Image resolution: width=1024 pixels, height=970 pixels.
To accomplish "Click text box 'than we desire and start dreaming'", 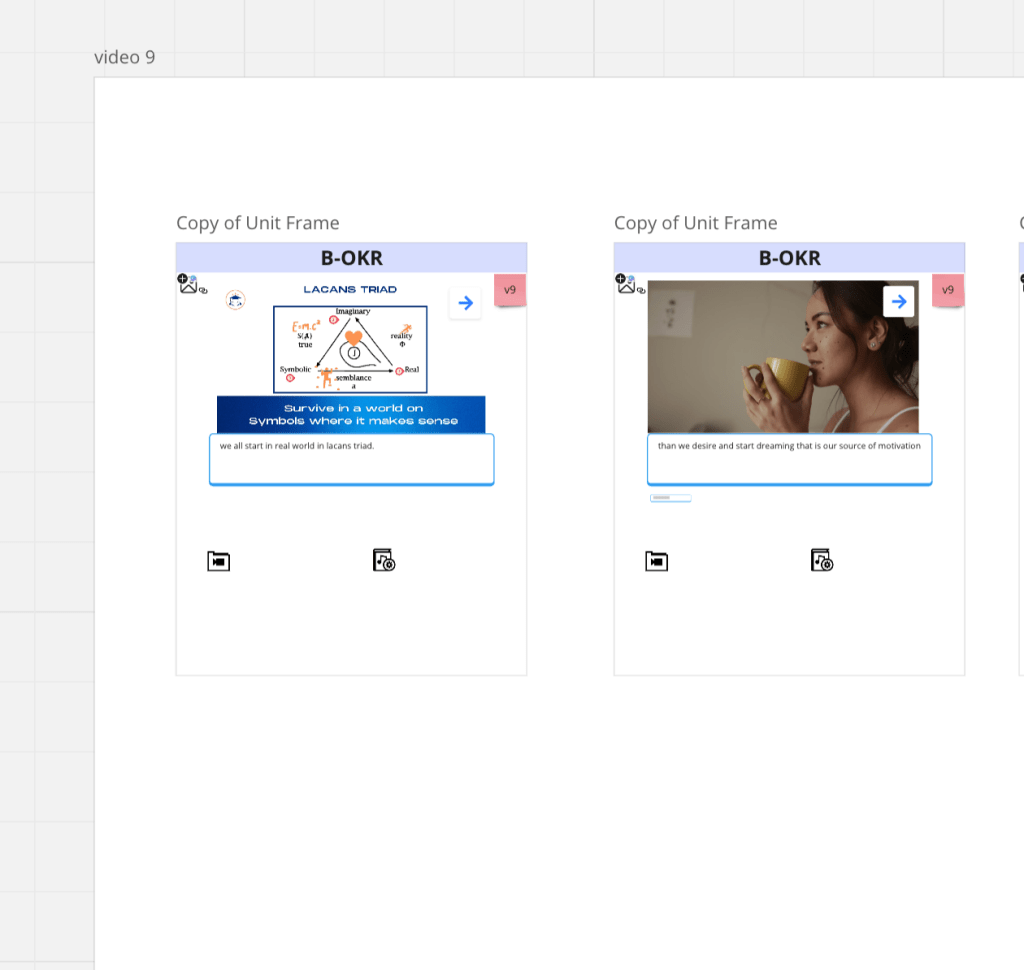I will pyautogui.click(x=790, y=459).
